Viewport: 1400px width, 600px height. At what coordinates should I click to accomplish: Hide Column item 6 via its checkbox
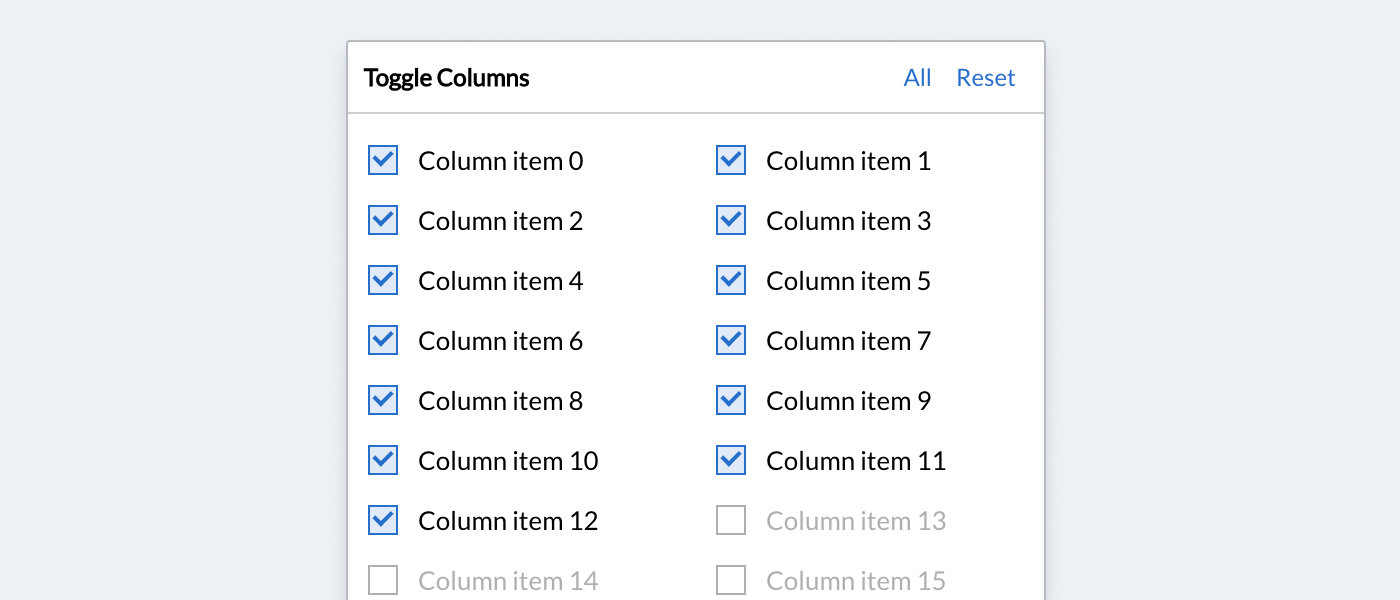click(383, 340)
